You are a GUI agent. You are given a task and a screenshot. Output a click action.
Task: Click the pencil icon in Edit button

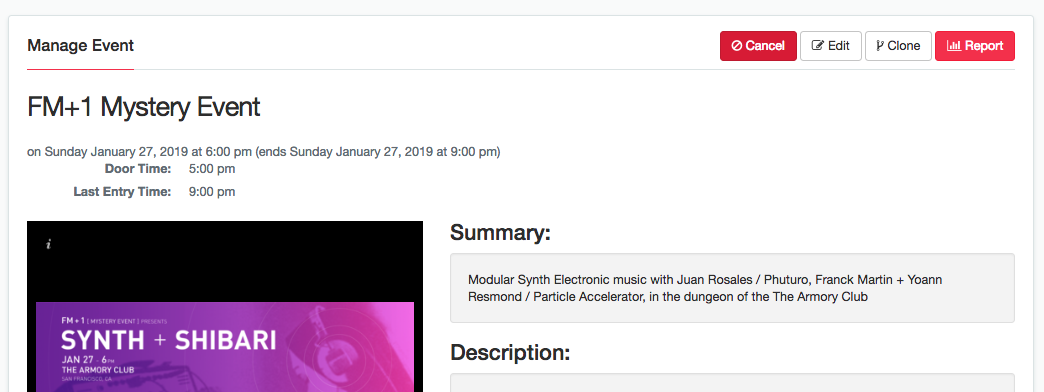coord(818,46)
